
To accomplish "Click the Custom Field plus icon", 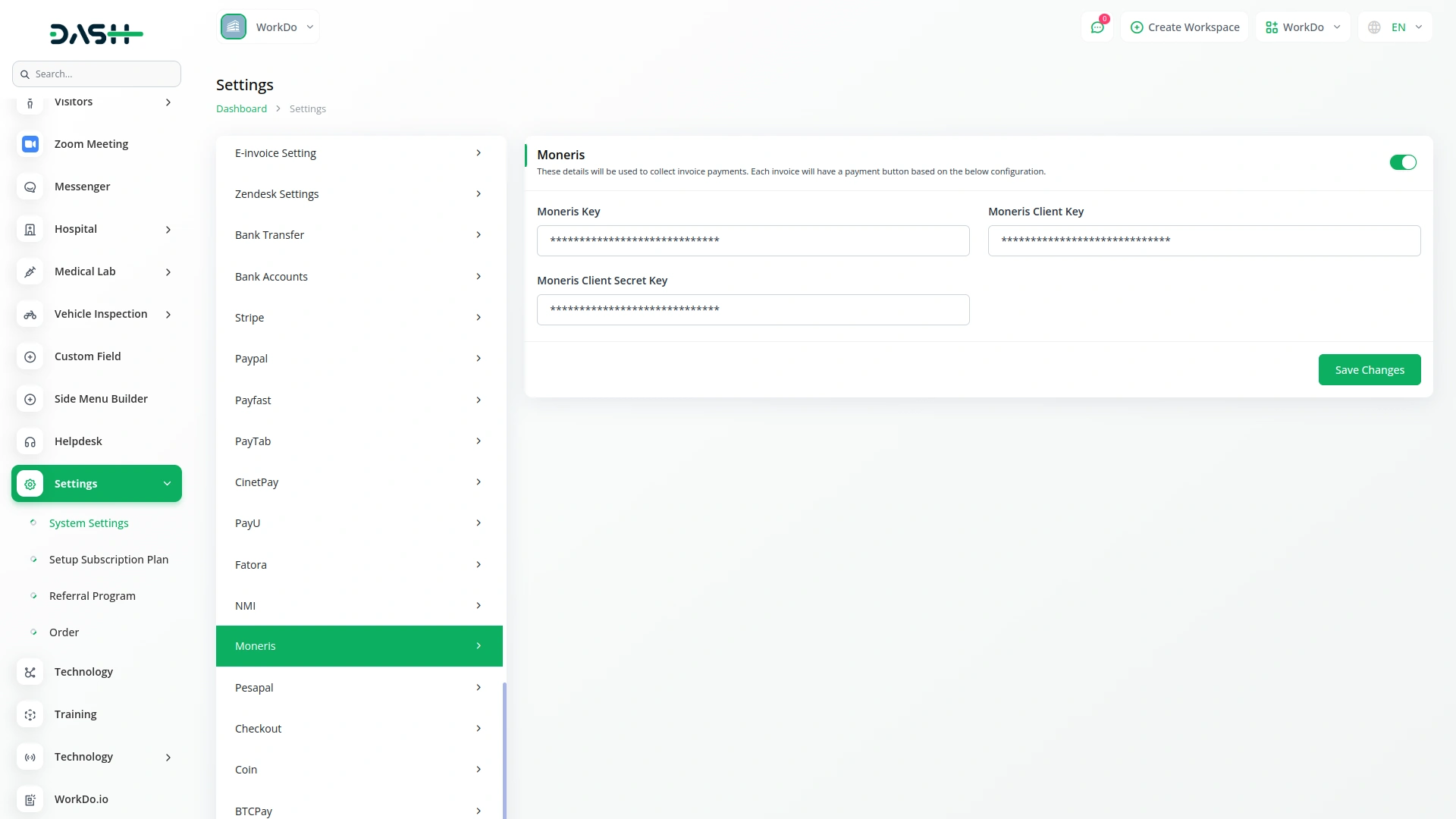I will pyautogui.click(x=30, y=356).
